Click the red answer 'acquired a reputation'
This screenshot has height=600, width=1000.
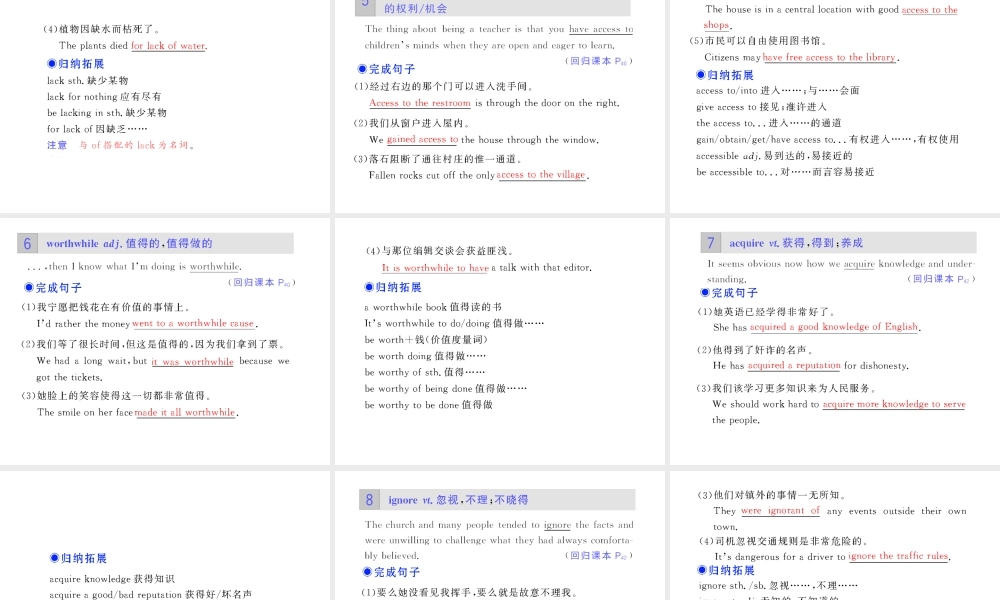click(x=794, y=365)
